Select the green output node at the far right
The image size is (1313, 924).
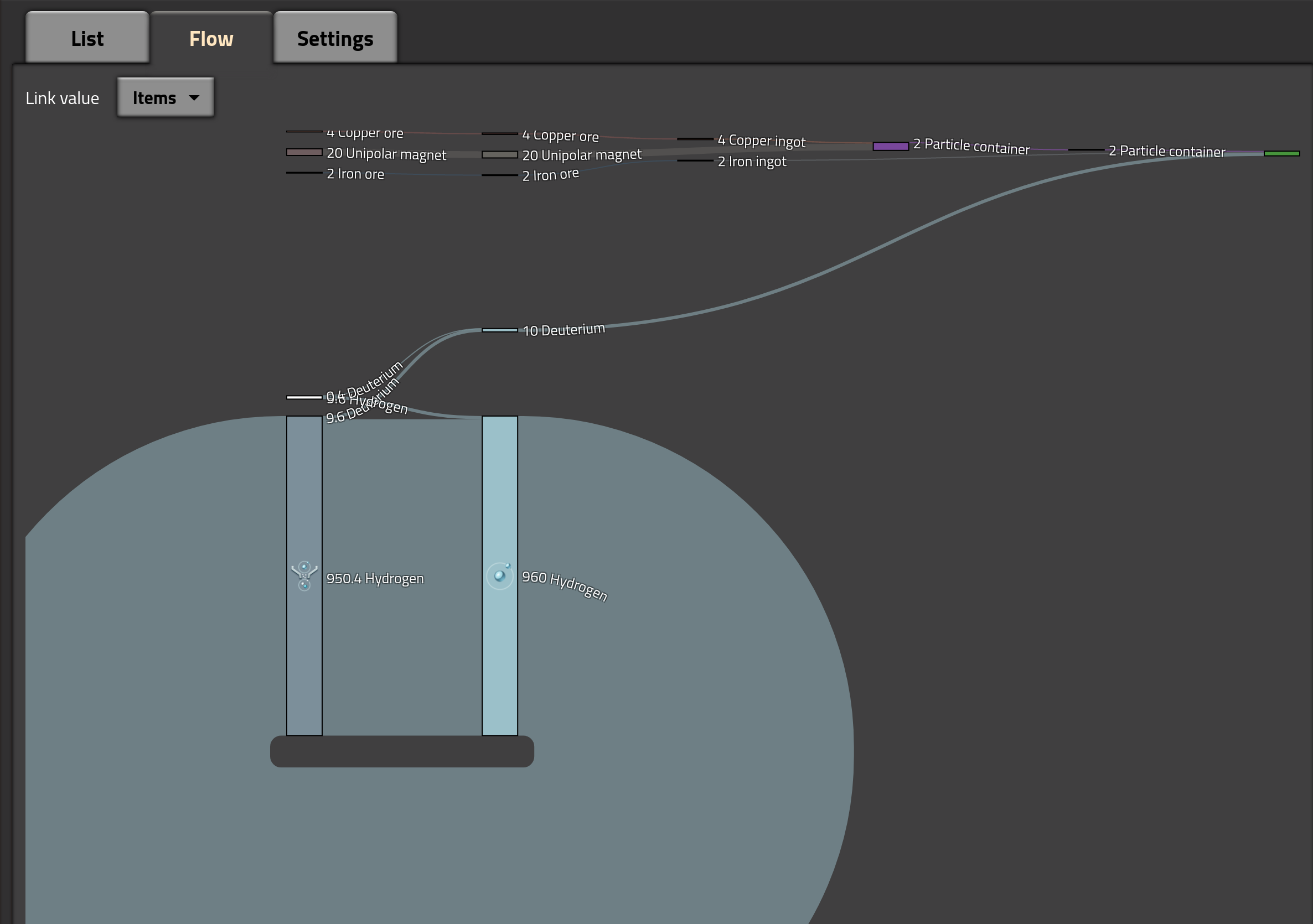click(x=1282, y=153)
